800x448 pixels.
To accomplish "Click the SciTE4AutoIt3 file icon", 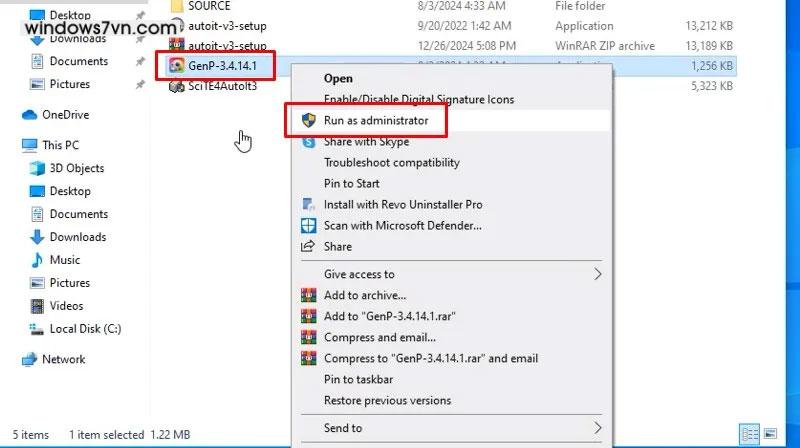I will click(x=177, y=86).
